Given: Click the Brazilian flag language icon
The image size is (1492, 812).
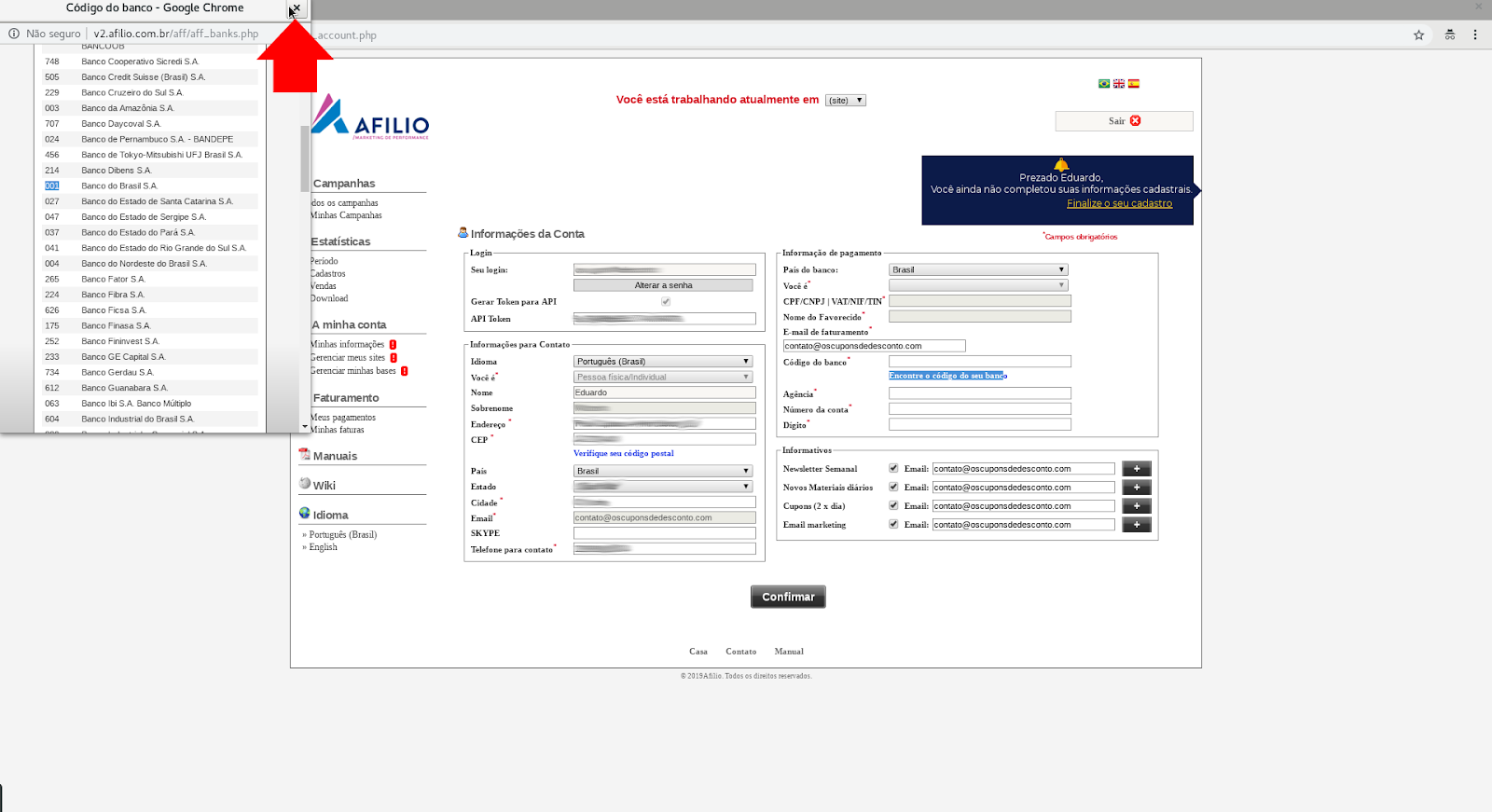Looking at the screenshot, I should pyautogui.click(x=1104, y=84).
